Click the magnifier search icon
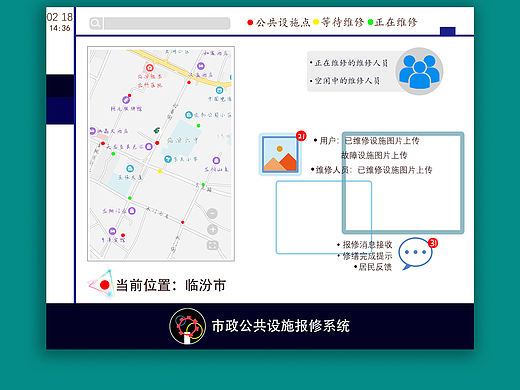This screenshot has width=520, height=390. coord(96,23)
